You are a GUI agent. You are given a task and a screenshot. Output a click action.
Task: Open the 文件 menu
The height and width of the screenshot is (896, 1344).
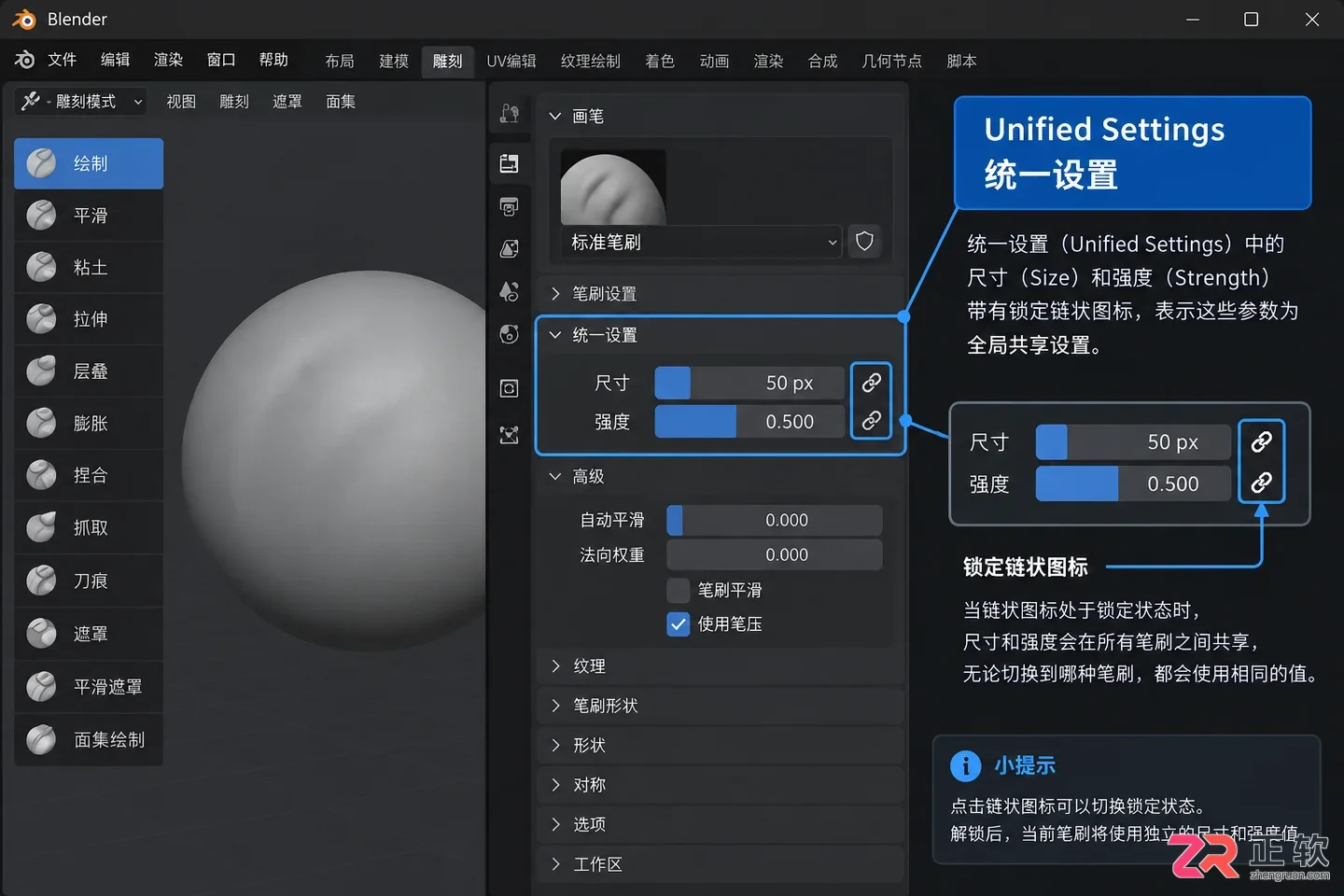(63, 60)
